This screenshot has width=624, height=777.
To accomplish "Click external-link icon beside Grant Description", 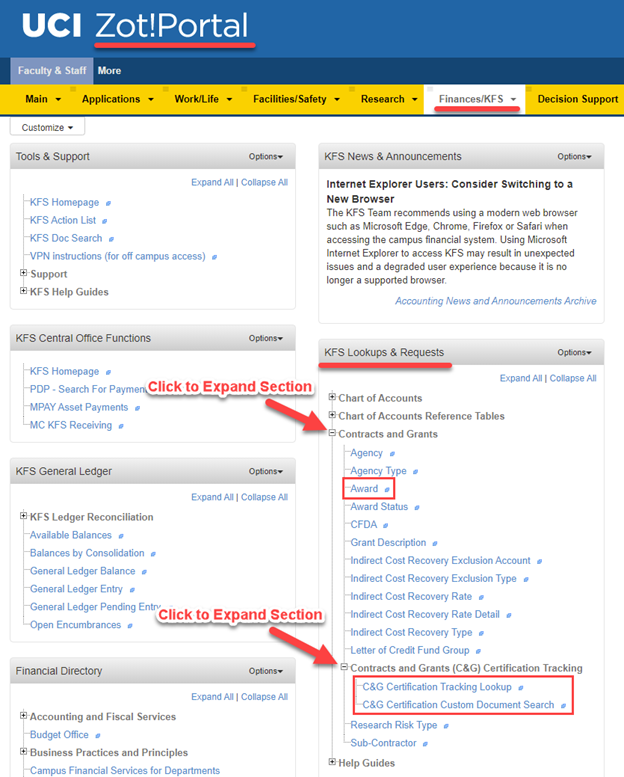I will point(435,543).
